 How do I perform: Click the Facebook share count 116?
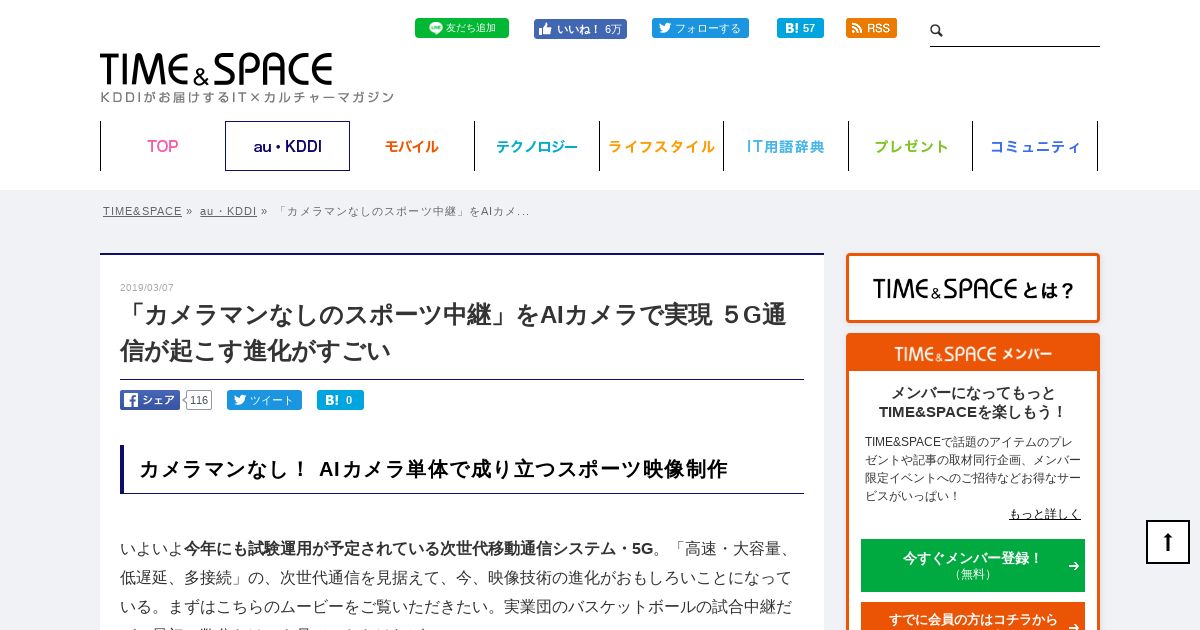pos(199,400)
